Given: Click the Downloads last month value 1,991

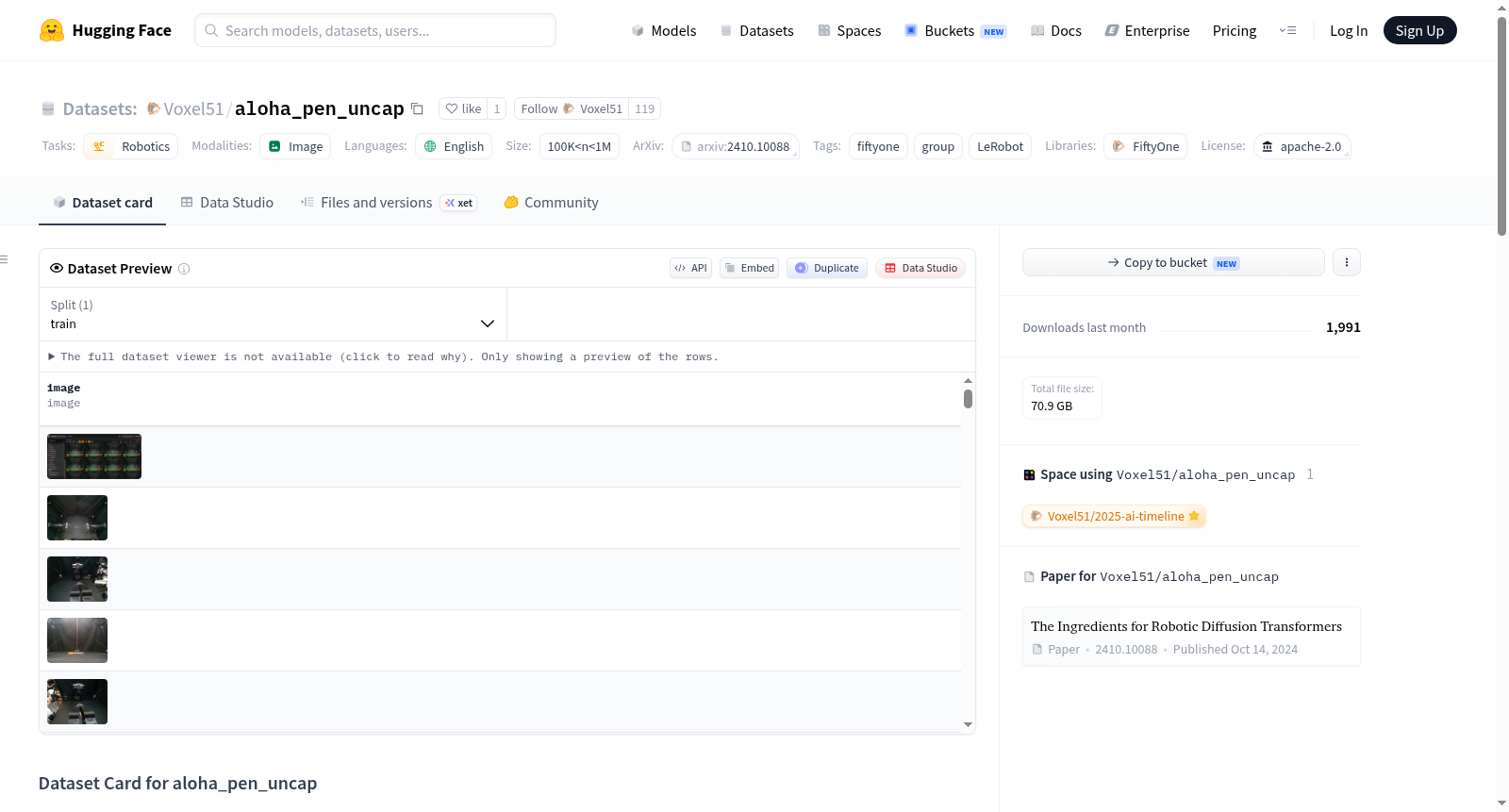Looking at the screenshot, I should [1343, 327].
